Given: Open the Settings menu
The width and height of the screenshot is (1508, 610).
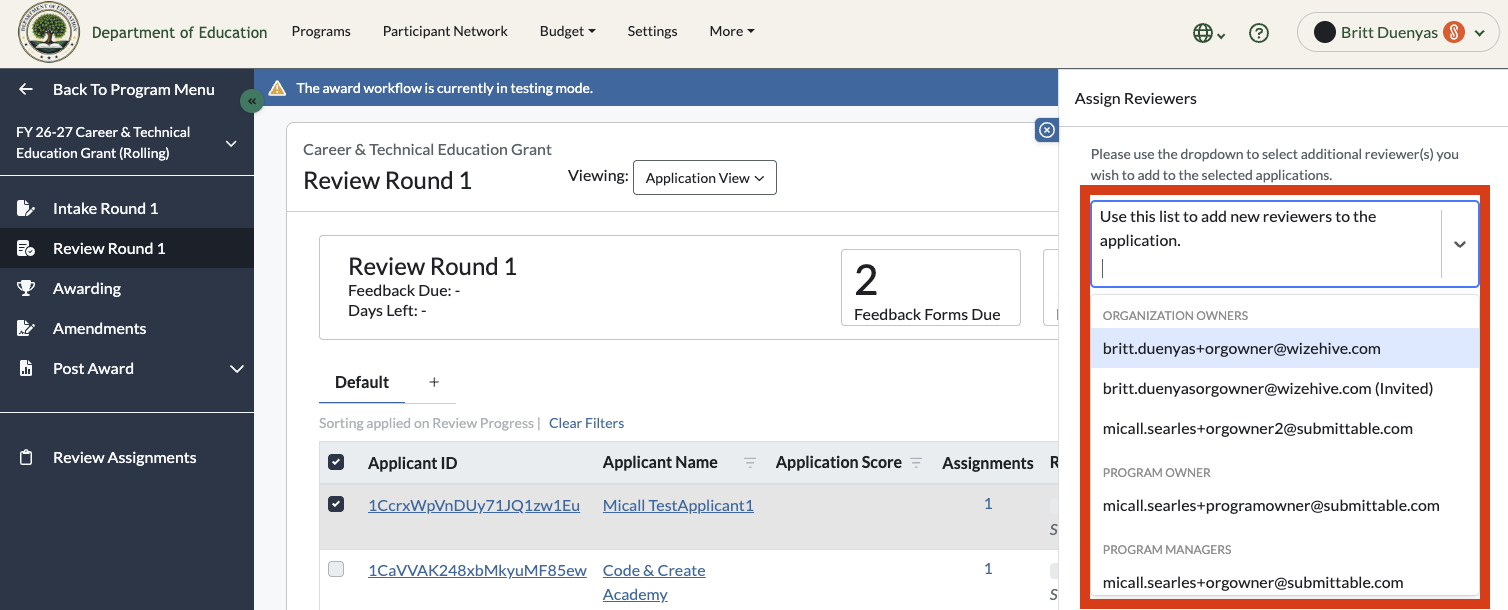Looking at the screenshot, I should coord(652,31).
